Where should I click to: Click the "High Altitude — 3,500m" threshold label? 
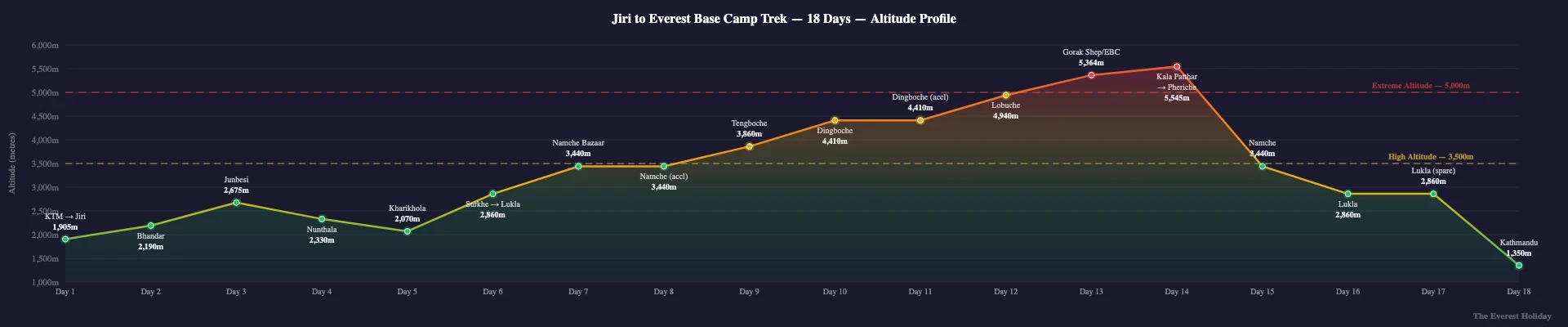point(1431,157)
